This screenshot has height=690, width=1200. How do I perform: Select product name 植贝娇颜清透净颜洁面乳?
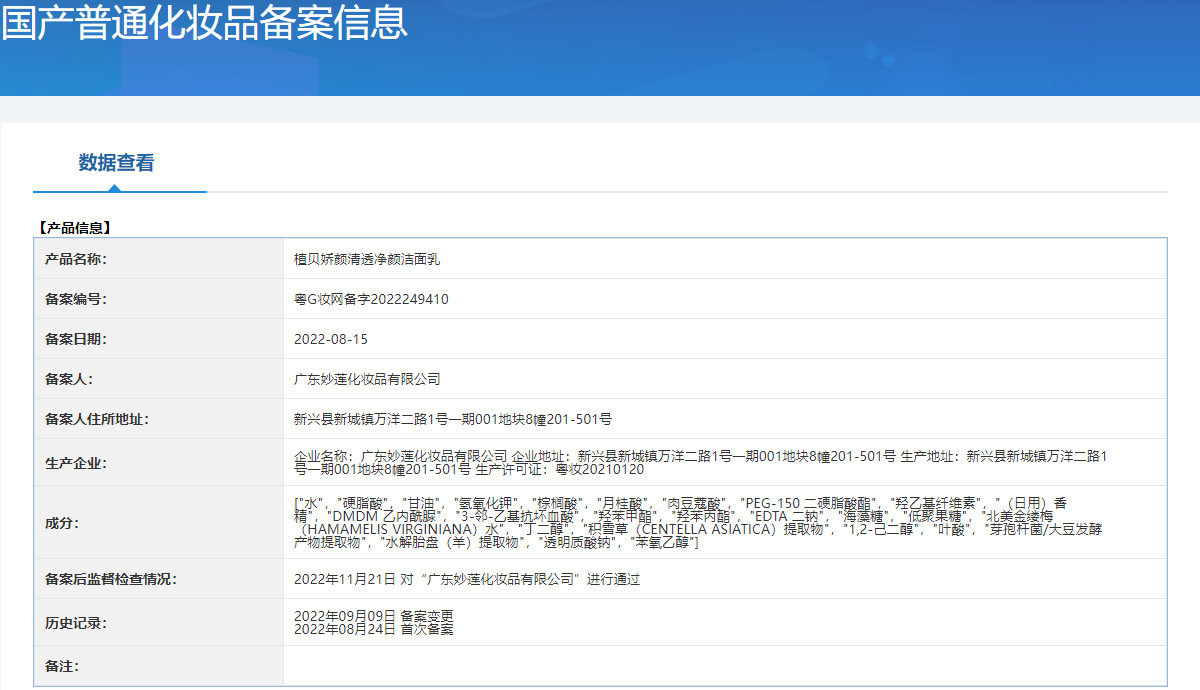(367, 259)
